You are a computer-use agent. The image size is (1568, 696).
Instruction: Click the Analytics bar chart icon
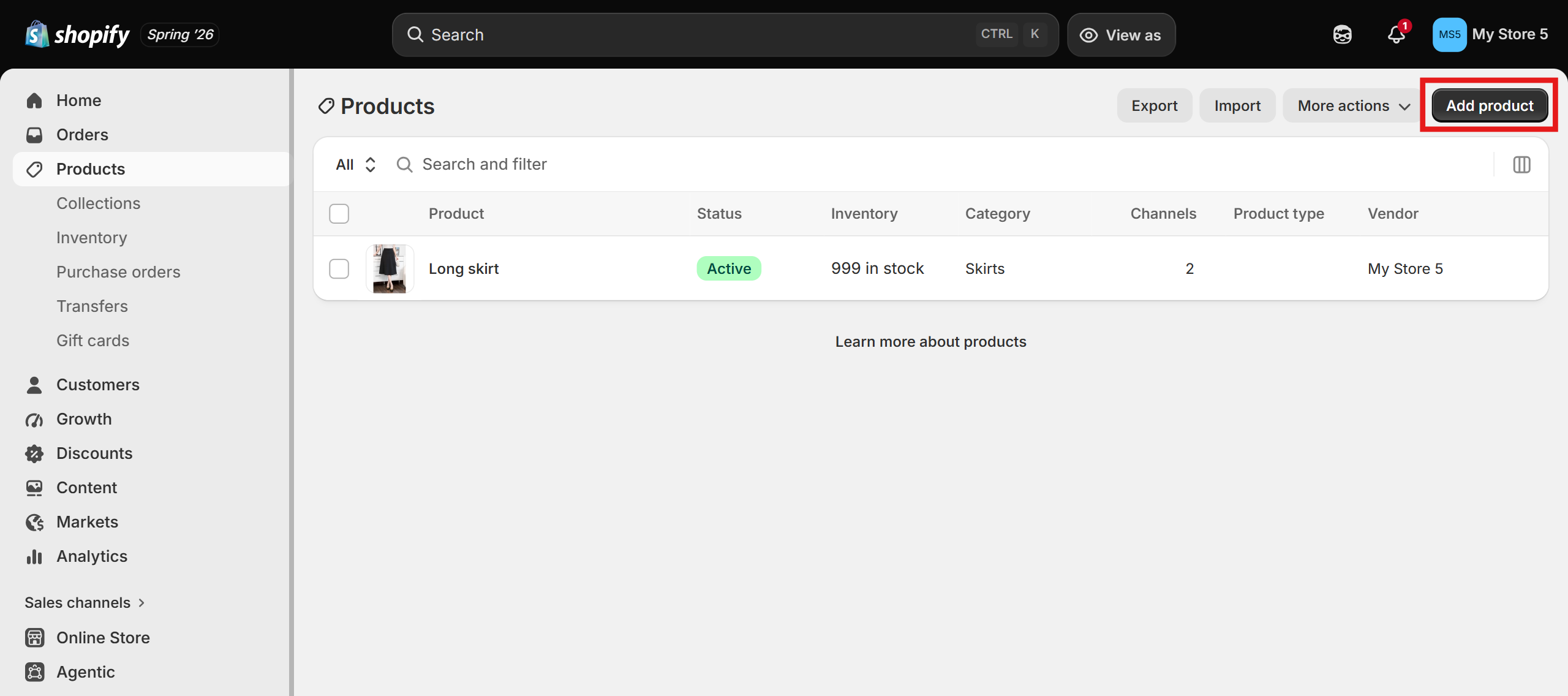(34, 556)
